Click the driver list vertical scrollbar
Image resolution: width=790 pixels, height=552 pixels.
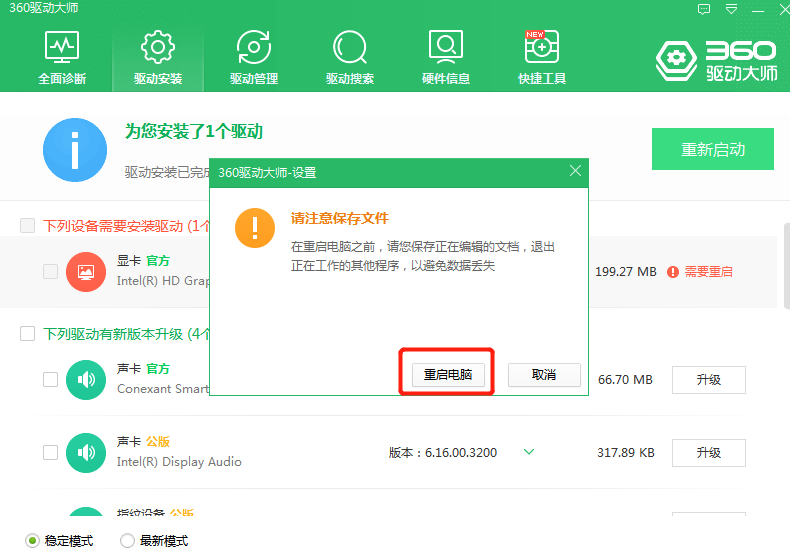tap(786, 265)
